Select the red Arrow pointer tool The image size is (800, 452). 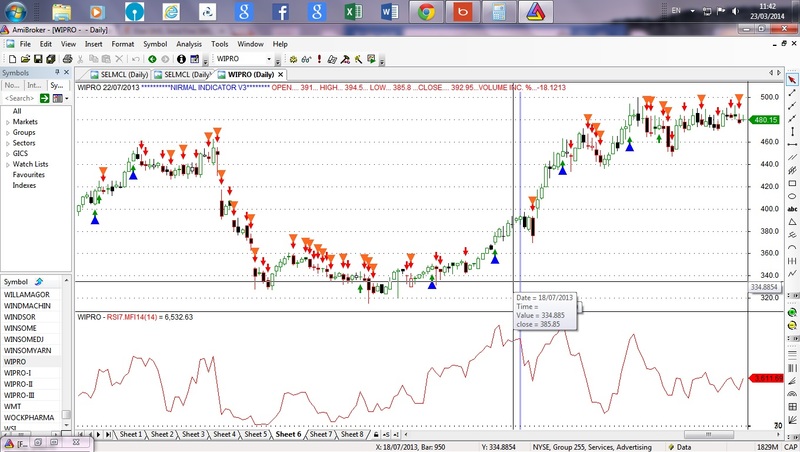click(792, 80)
